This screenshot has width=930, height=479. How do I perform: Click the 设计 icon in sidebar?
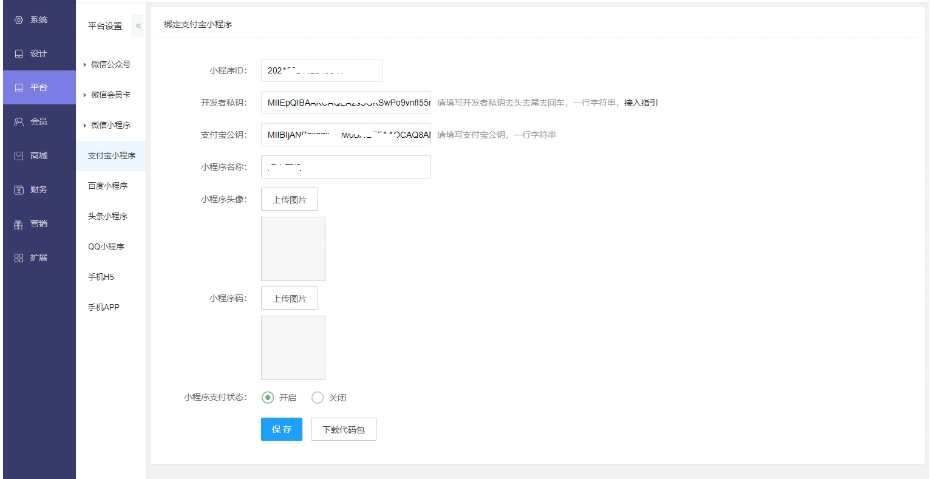pyautogui.click(x=18, y=54)
